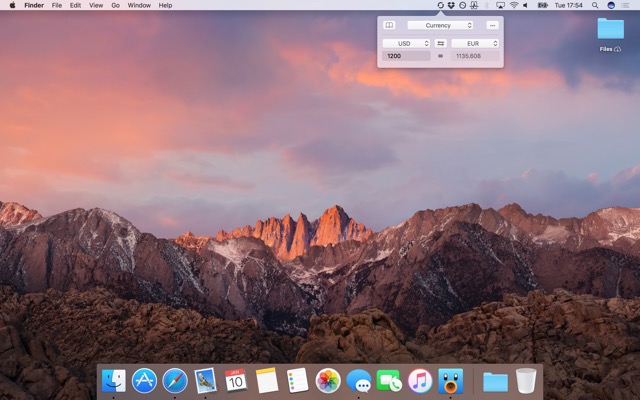Open Notification Center

point(625,5)
